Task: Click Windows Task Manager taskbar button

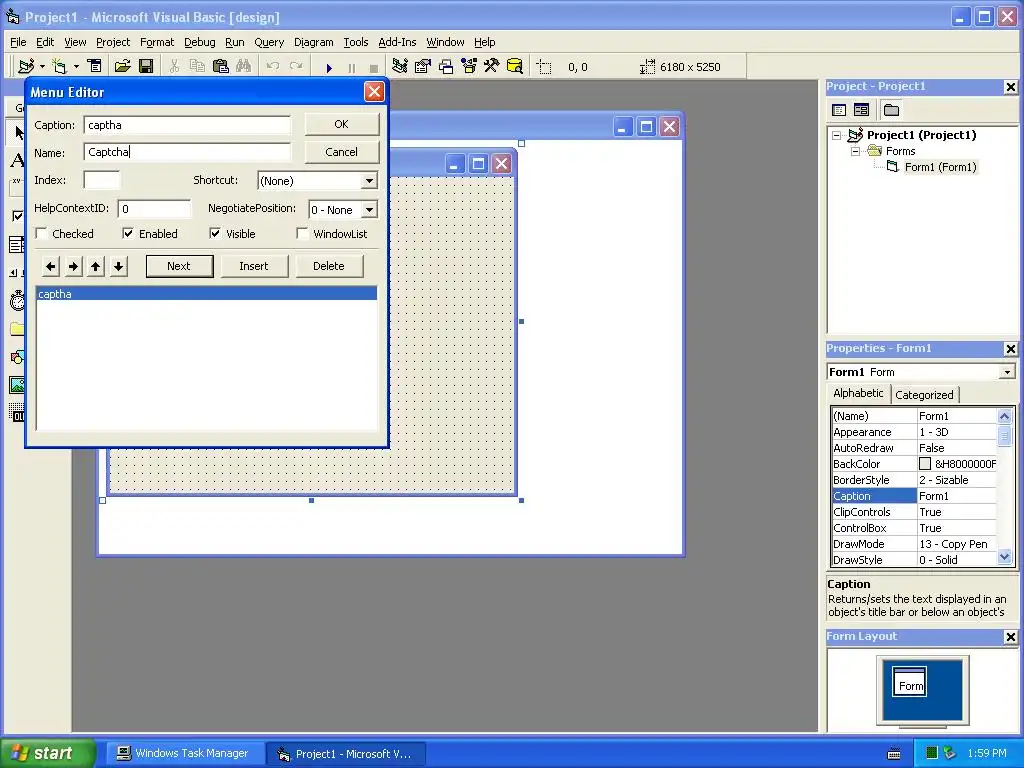Action: coord(184,753)
